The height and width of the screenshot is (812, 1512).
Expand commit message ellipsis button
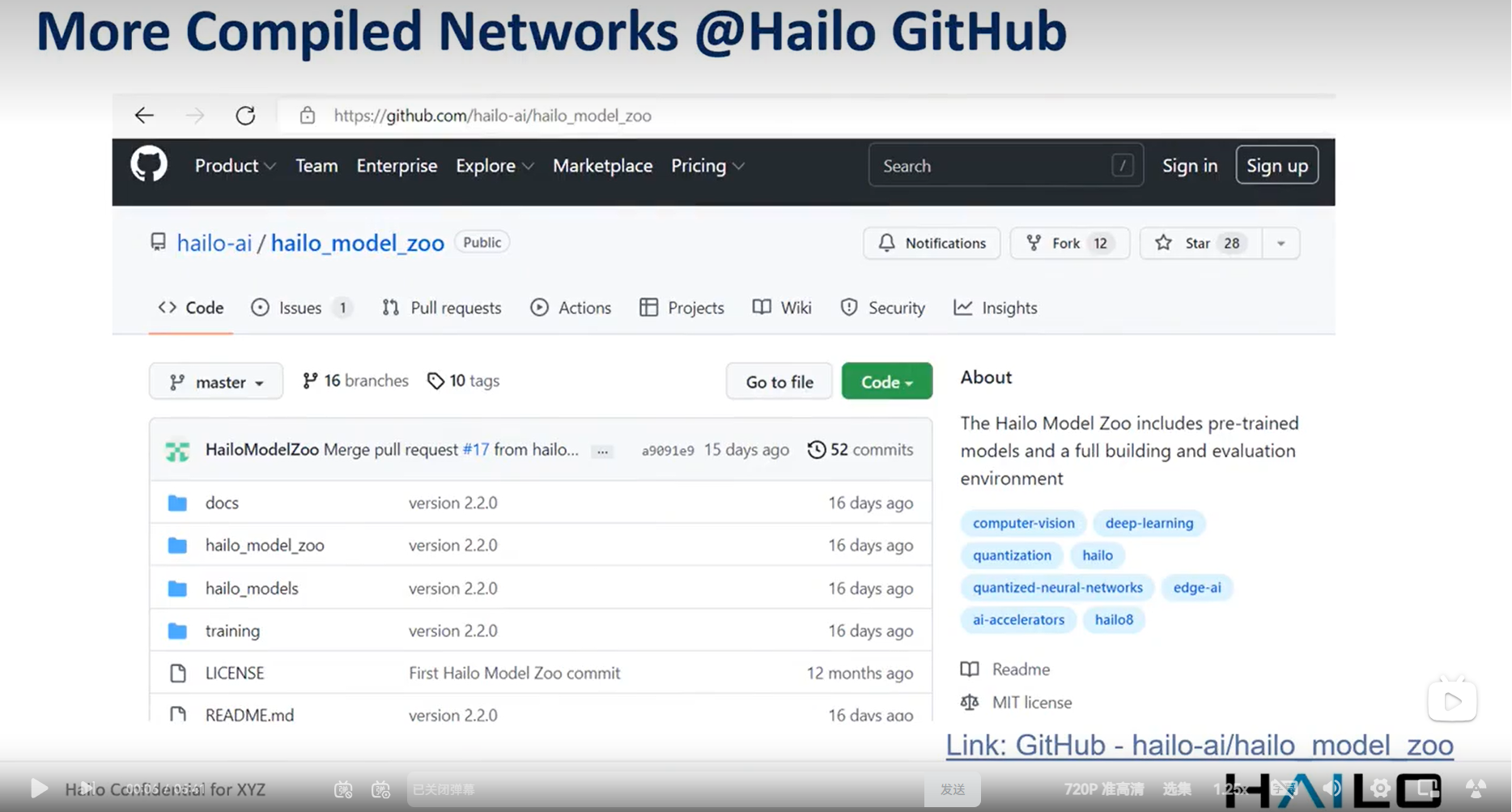click(602, 452)
